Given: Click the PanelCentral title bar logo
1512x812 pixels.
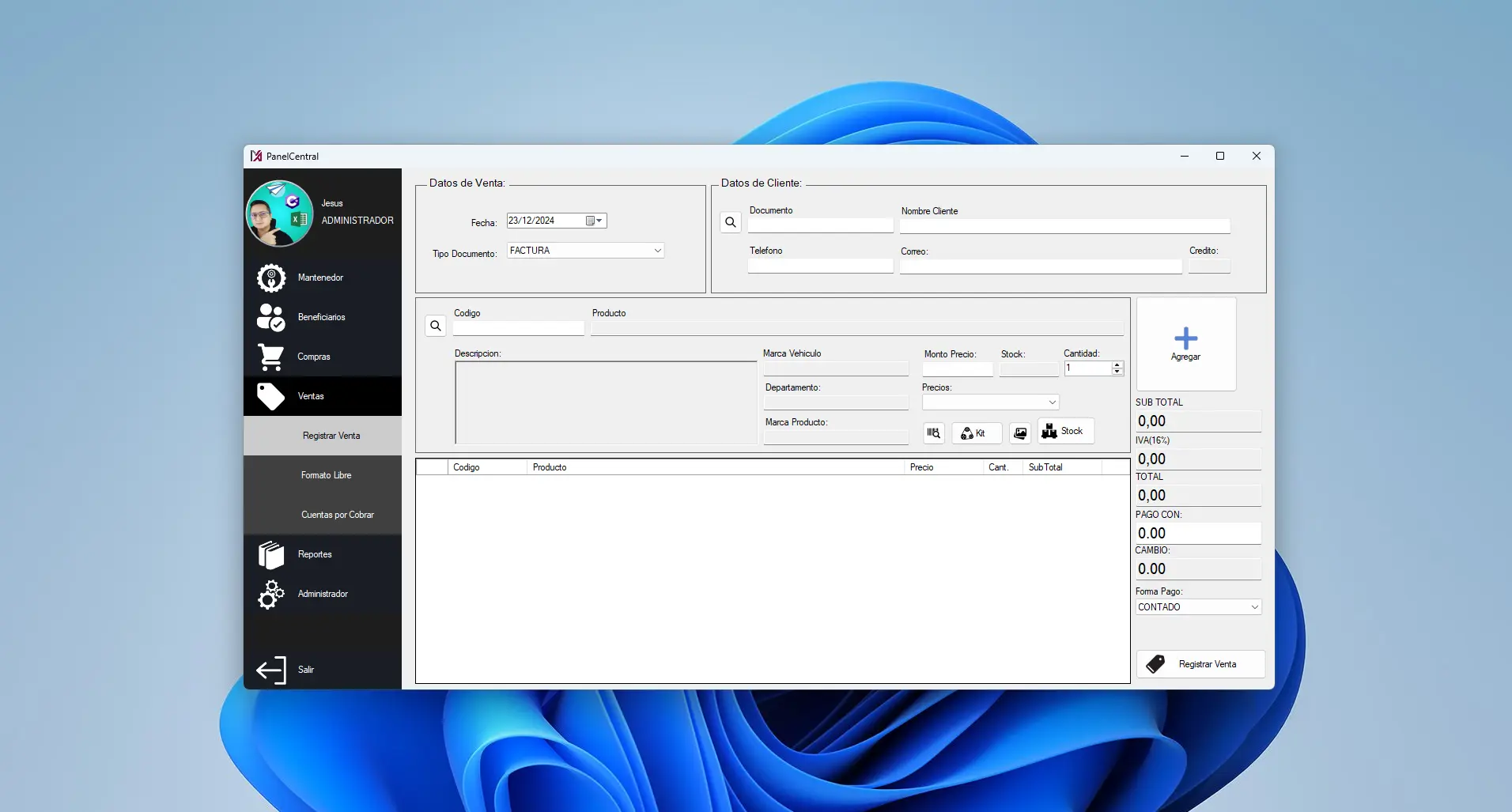Looking at the screenshot, I should tap(256, 156).
